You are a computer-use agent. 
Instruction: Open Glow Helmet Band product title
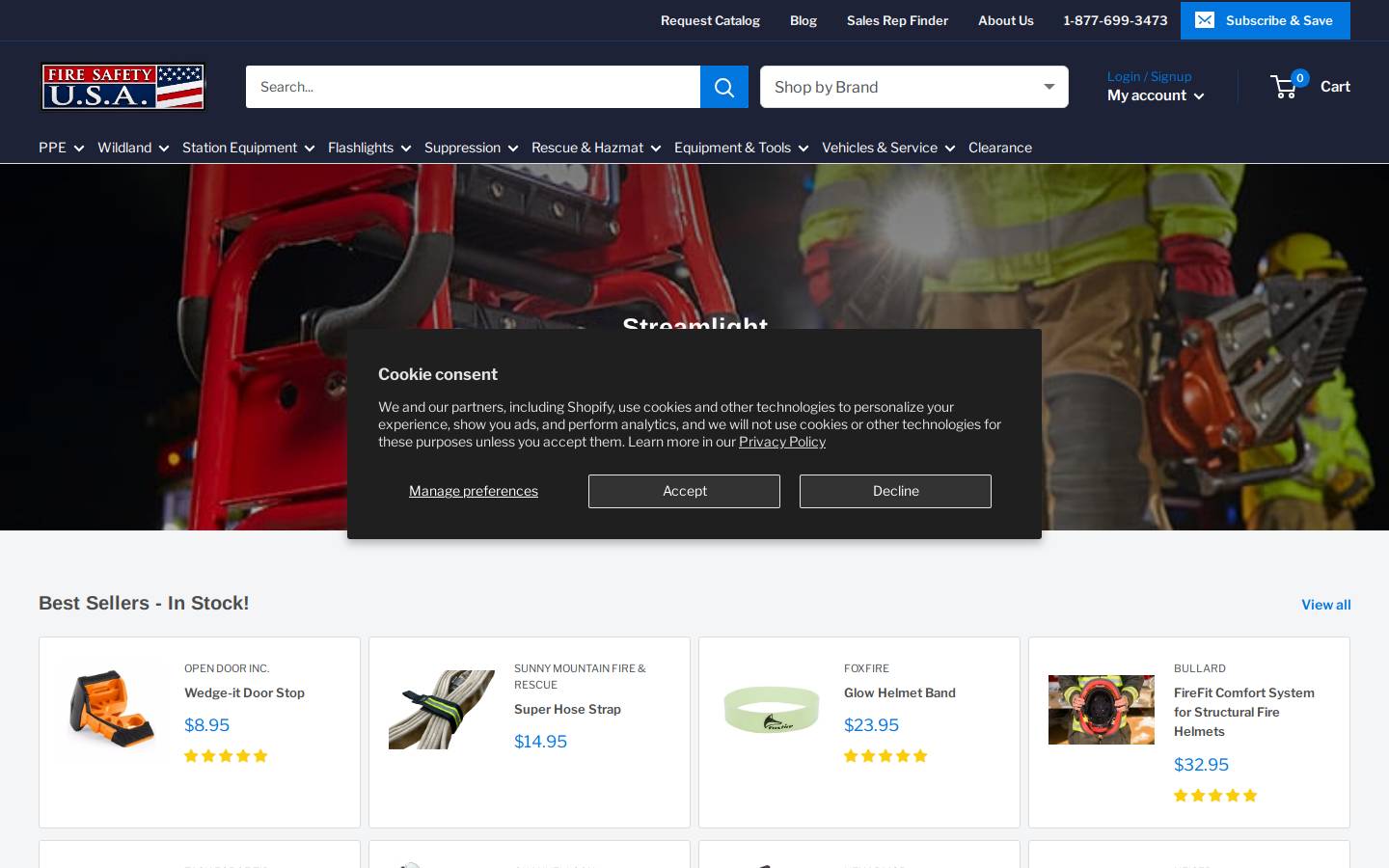coord(900,692)
